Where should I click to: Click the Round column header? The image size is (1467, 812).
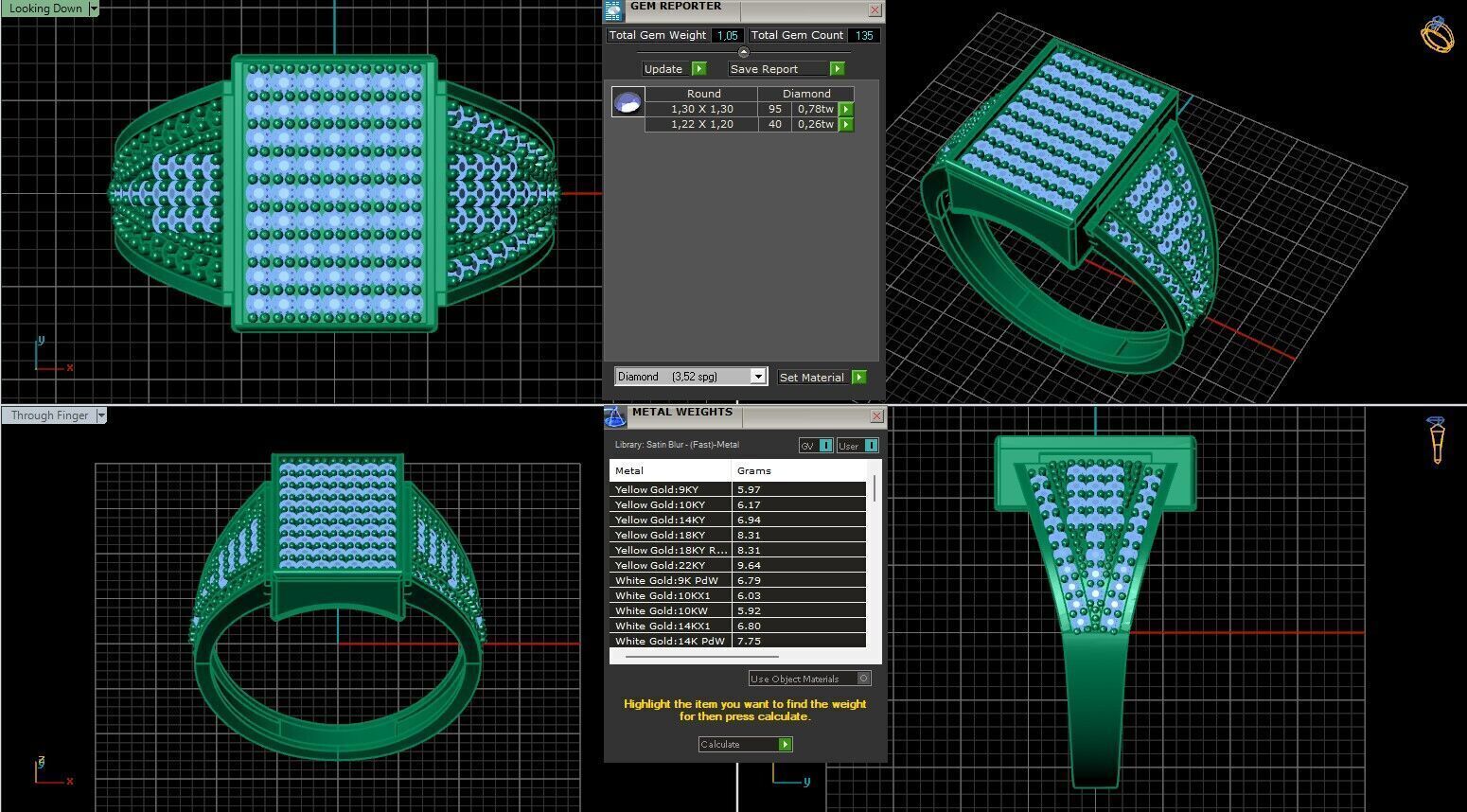coord(703,94)
